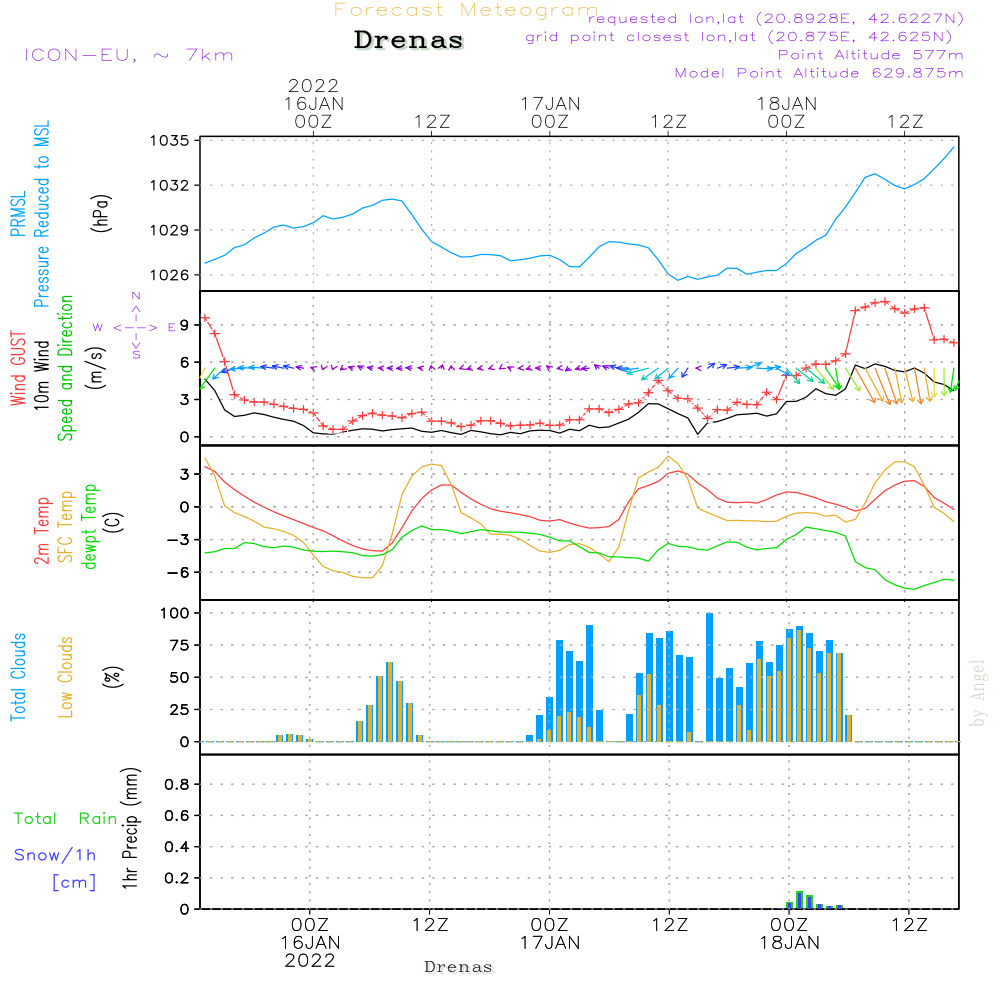This screenshot has width=1000, height=1000.
Task: Select the Forecast Meteogram header text
Action: (x=465, y=10)
